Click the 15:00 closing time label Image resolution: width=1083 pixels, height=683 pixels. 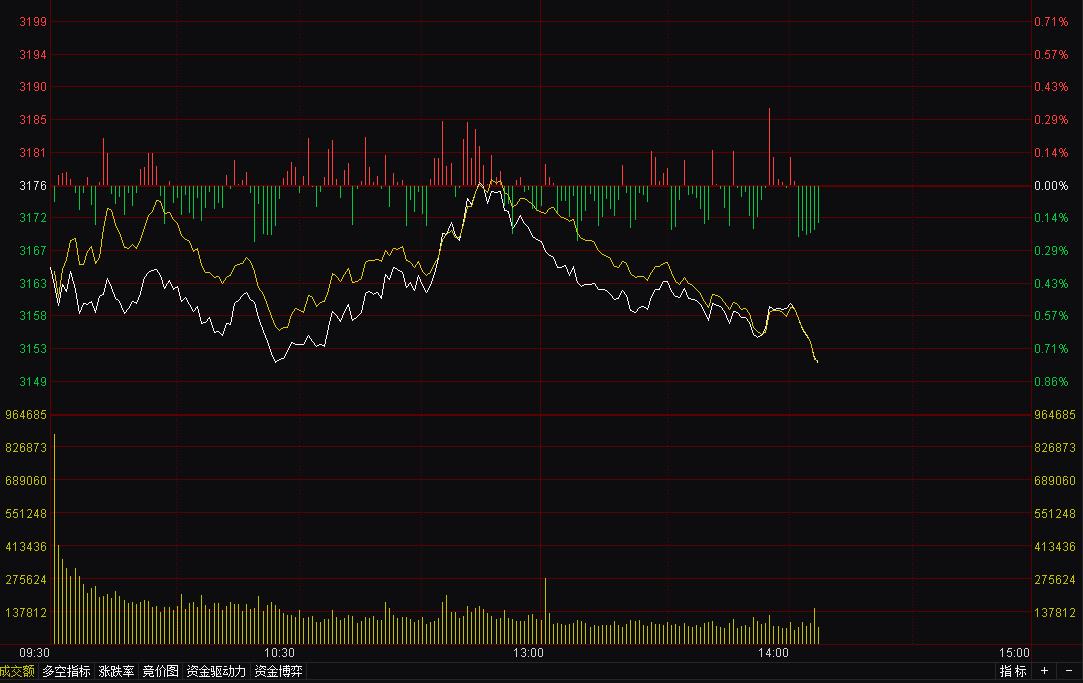1015,653
